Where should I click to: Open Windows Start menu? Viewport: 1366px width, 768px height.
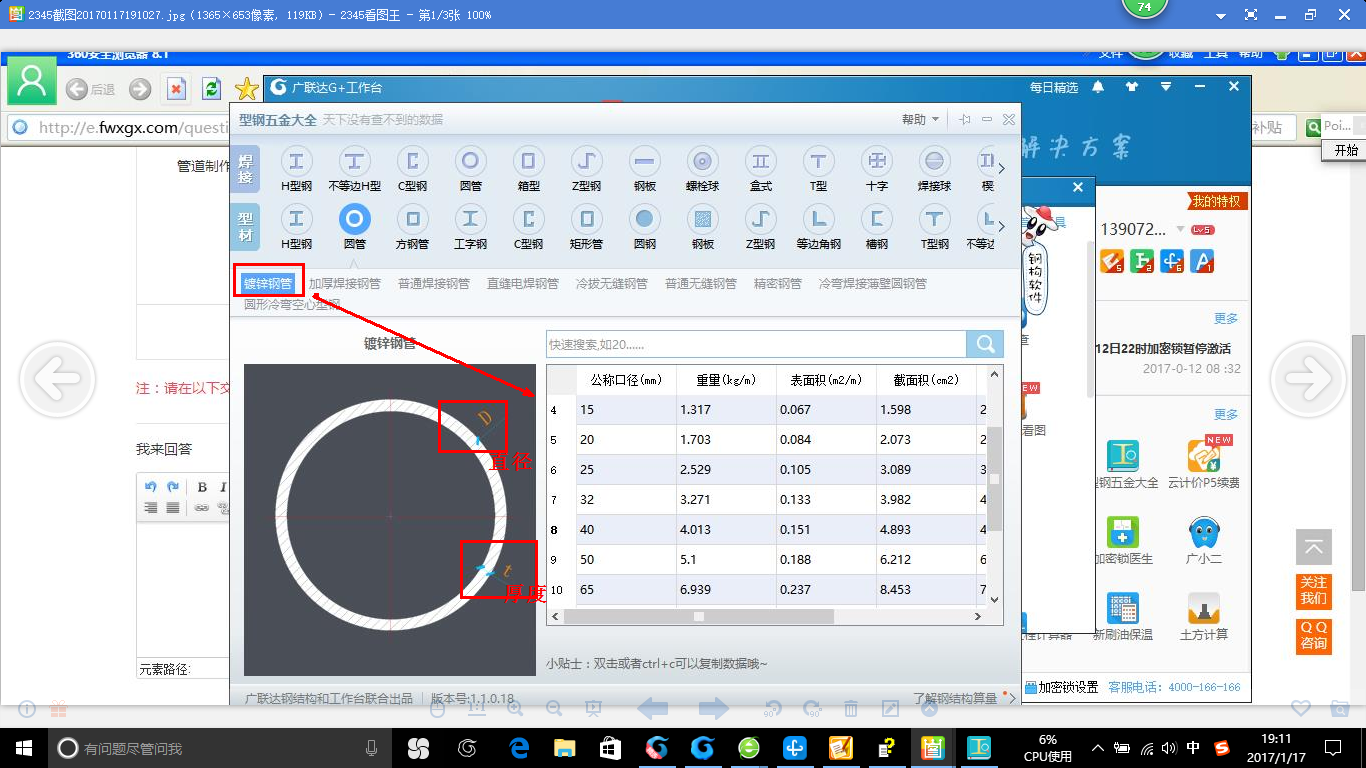24,748
